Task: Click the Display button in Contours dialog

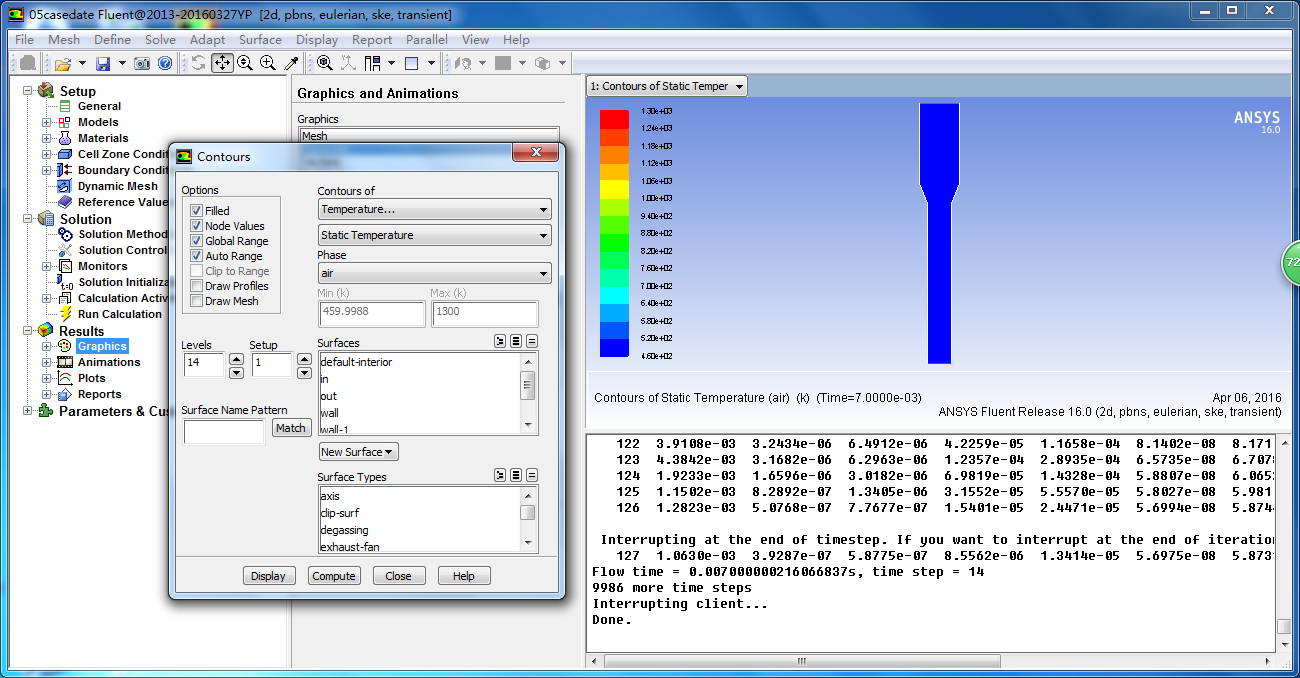Action: coord(268,576)
